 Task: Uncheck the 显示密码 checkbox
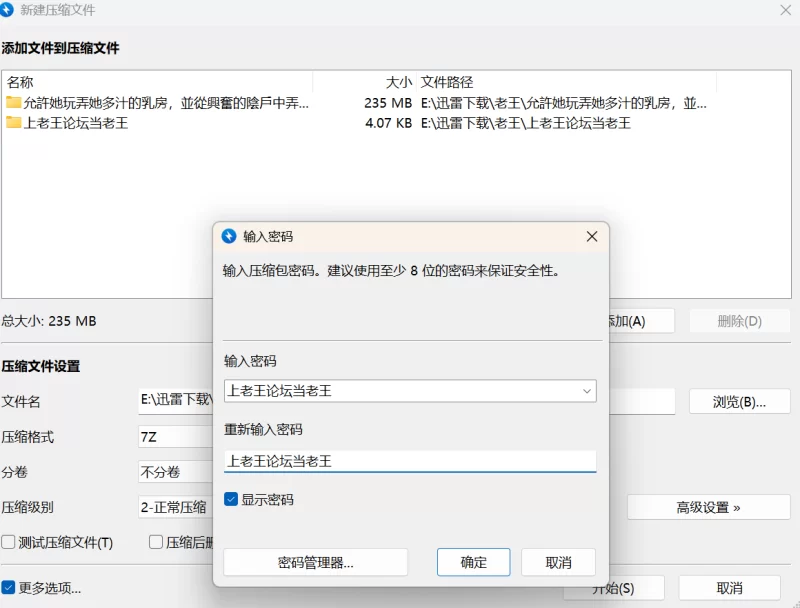(x=231, y=499)
